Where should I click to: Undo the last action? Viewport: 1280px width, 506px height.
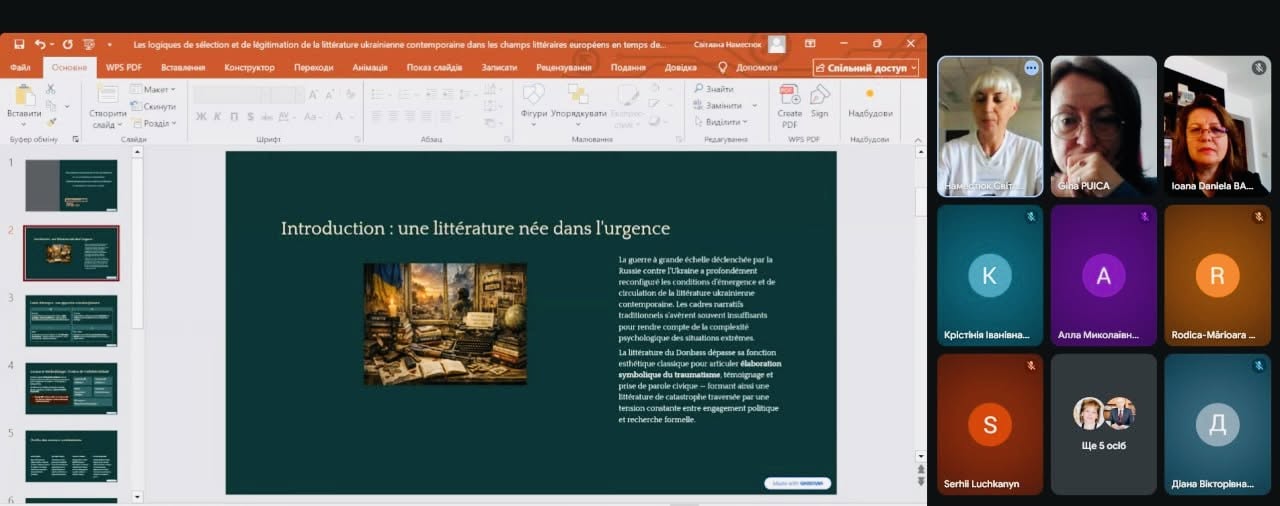(39, 44)
